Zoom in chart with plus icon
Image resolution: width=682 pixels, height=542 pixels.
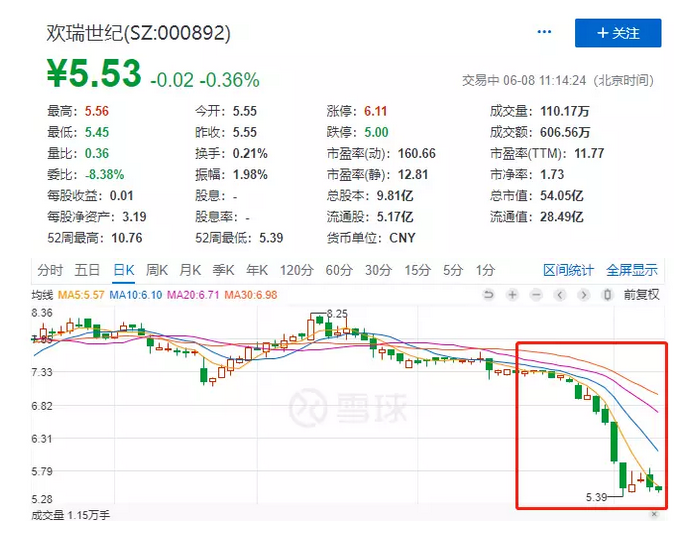tap(512, 295)
